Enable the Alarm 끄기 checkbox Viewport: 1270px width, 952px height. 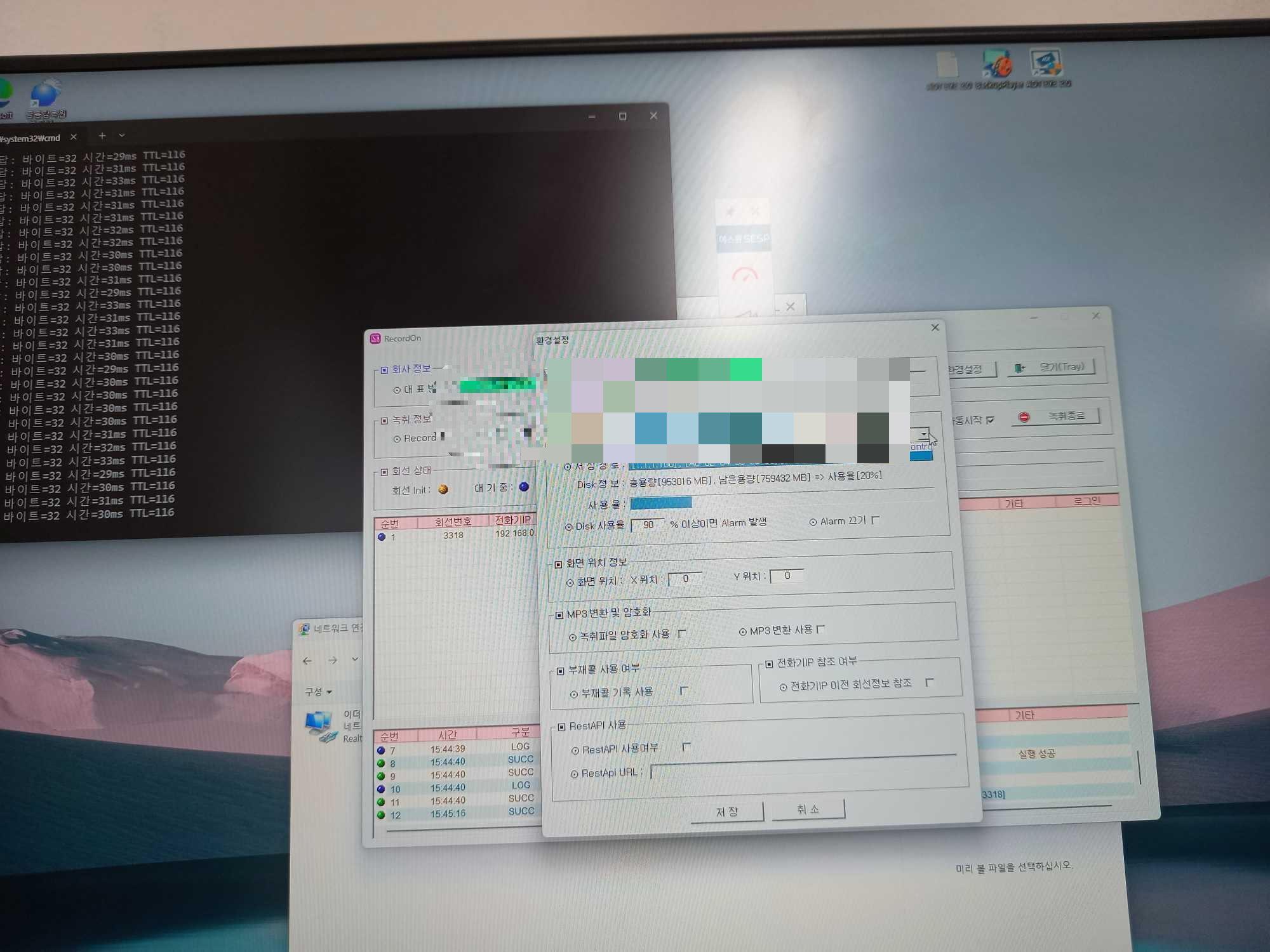pos(876,520)
